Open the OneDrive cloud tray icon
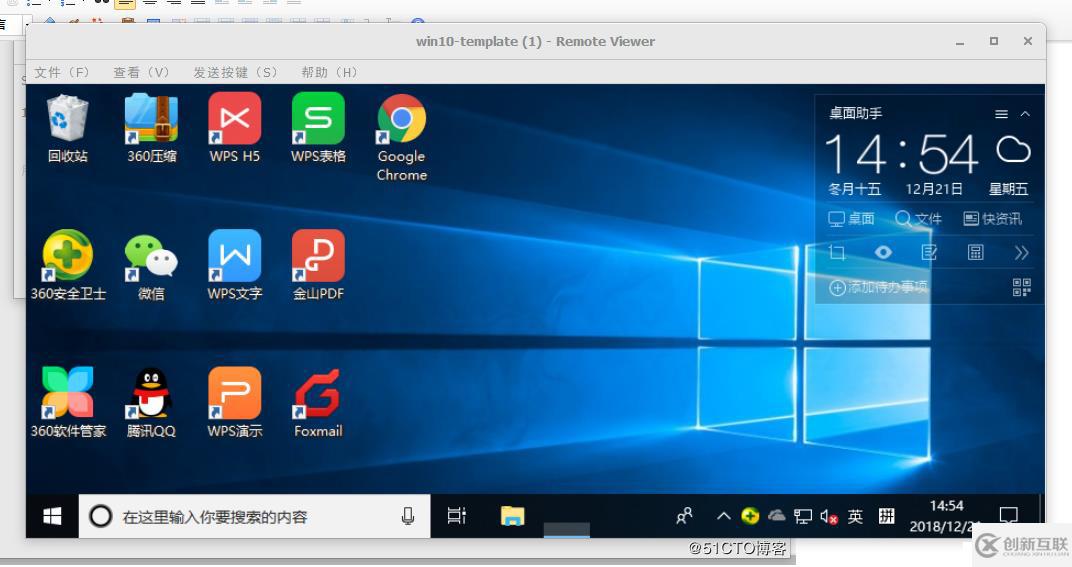The width and height of the screenshot is (1072, 567). pyautogui.click(x=777, y=516)
